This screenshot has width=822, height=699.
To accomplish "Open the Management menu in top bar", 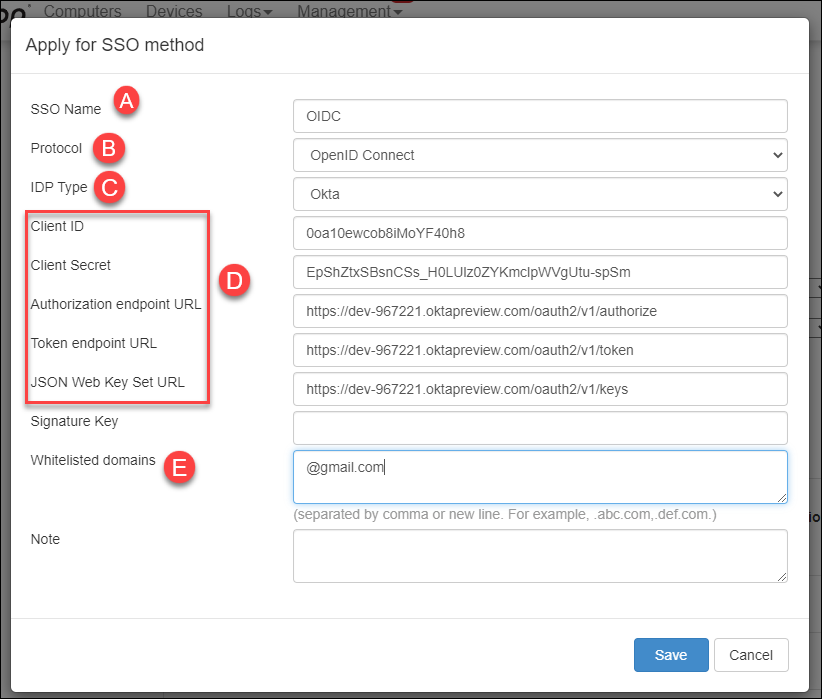I will click(349, 10).
